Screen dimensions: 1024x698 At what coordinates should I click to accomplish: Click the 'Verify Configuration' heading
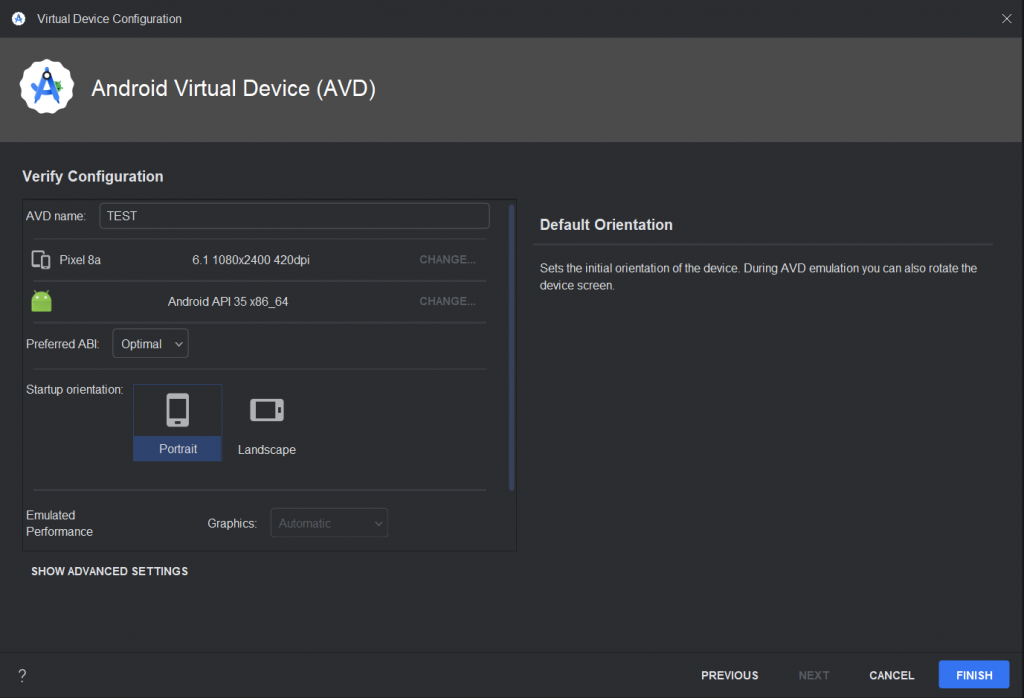pyautogui.click(x=93, y=176)
